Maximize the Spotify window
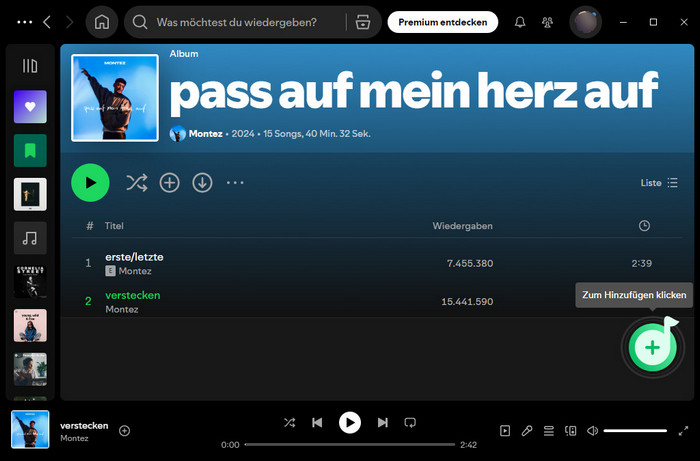Image resolution: width=700 pixels, height=461 pixels. tap(653, 22)
